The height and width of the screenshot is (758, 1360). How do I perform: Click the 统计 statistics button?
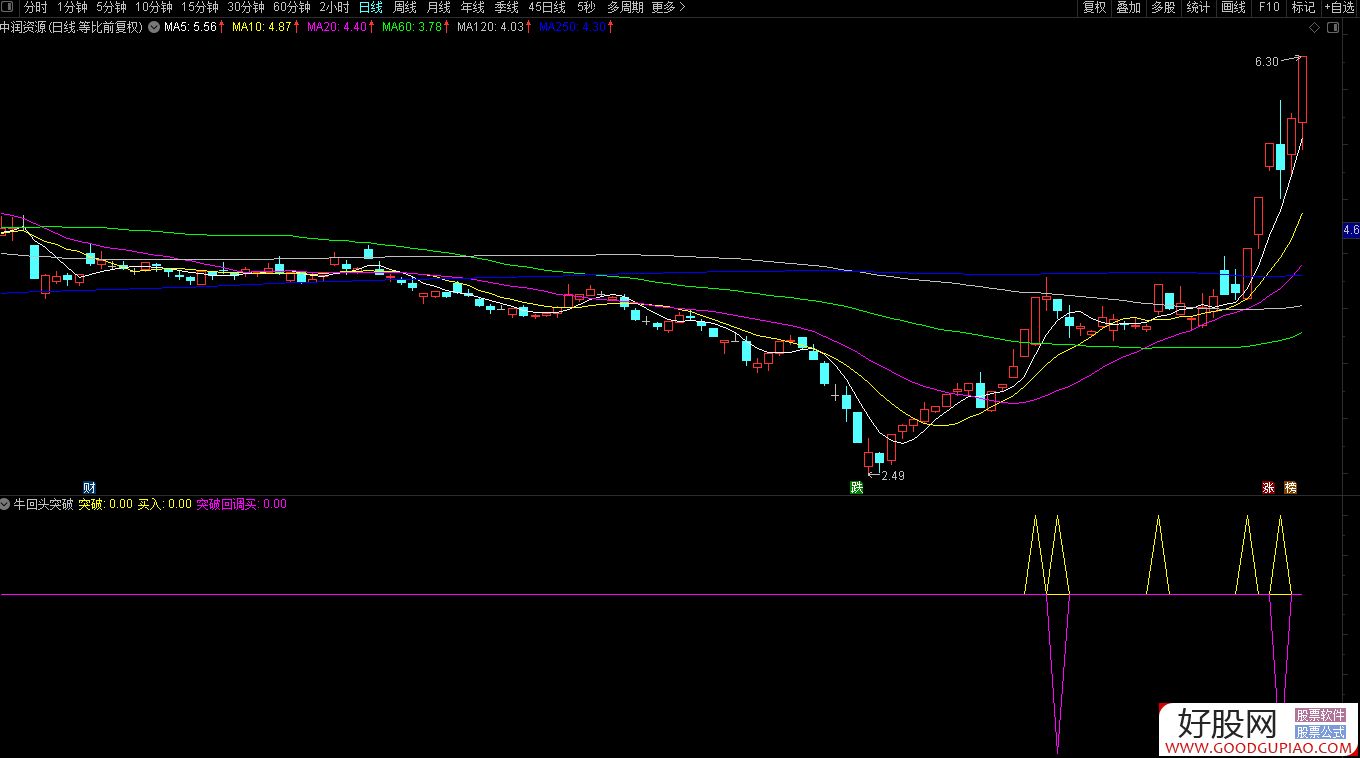1198,7
